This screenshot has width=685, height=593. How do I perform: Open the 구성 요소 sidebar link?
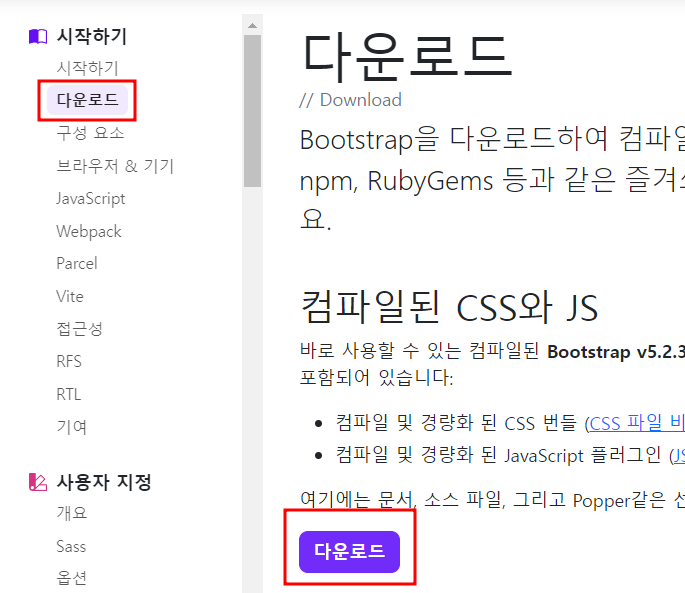point(90,133)
